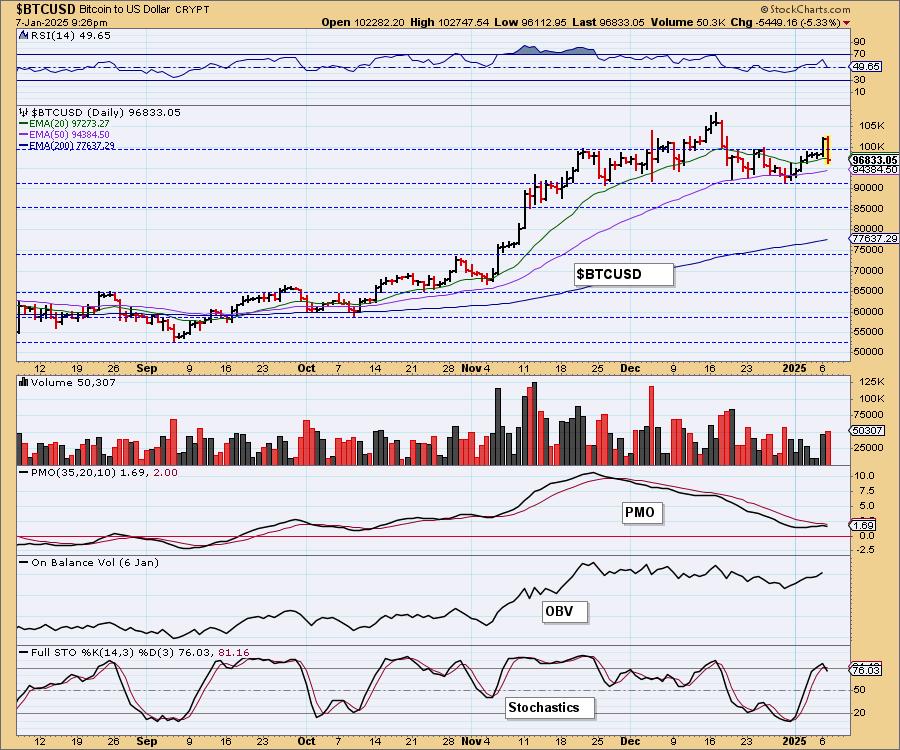The width and height of the screenshot is (900, 750).
Task: Click the Open 102282.20 value
Action: pos(363,22)
